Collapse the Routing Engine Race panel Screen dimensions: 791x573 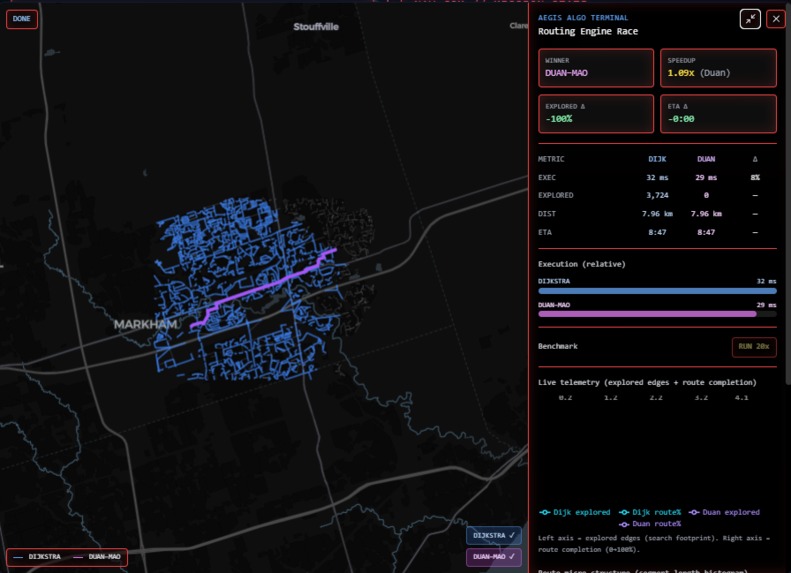click(x=750, y=19)
